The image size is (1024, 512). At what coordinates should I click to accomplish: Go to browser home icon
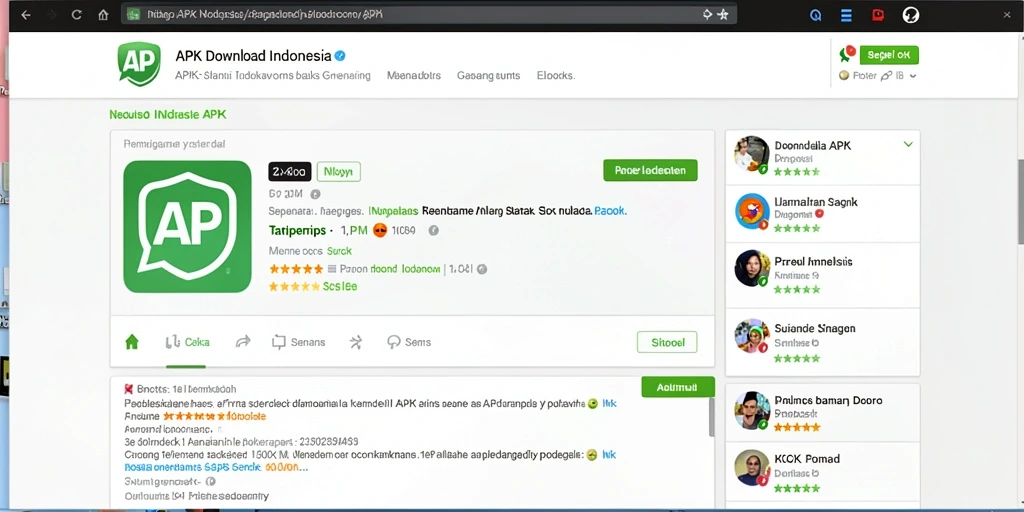coord(103,15)
